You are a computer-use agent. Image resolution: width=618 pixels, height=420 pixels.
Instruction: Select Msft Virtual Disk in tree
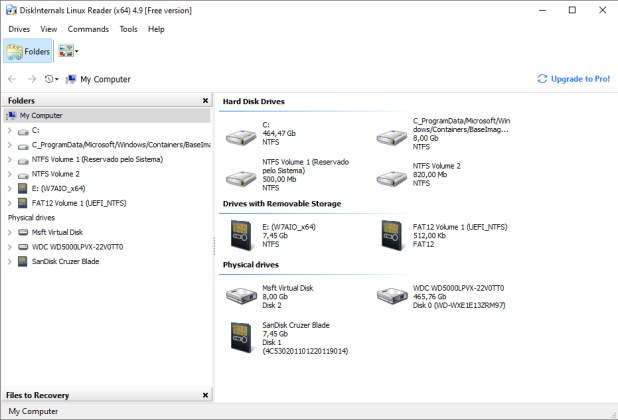(x=57, y=232)
